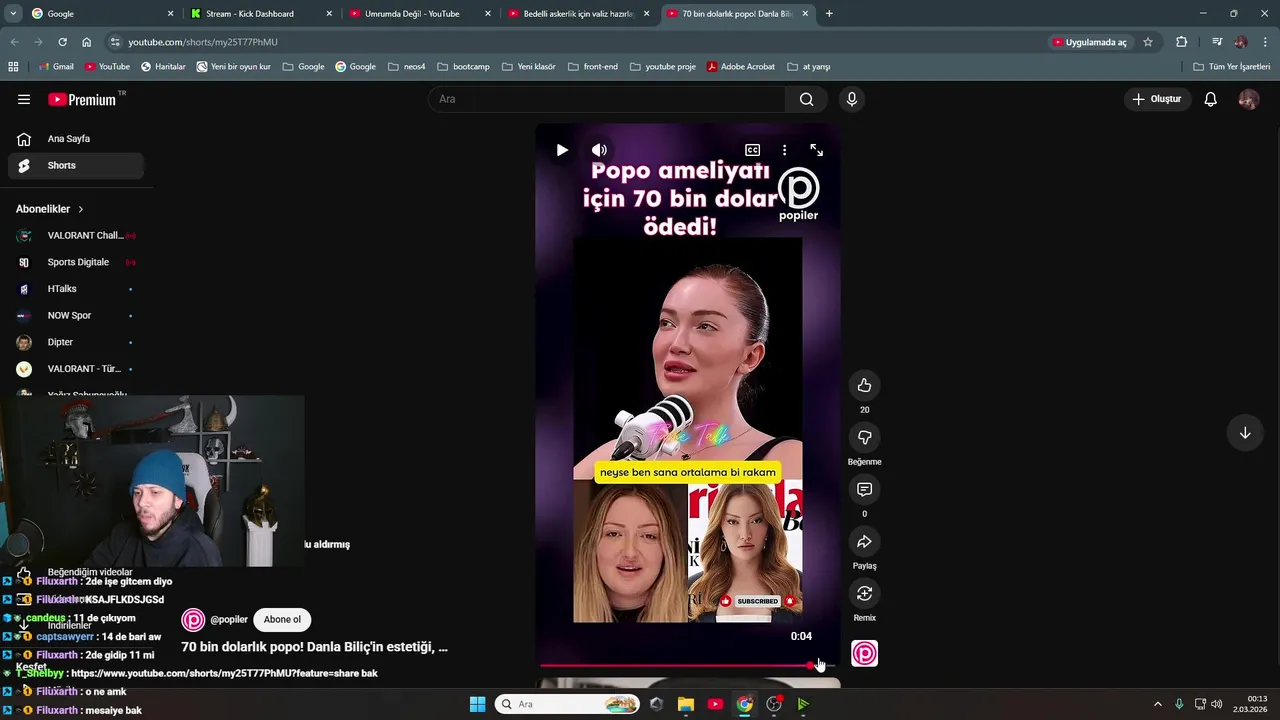This screenshot has width=1280, height=720.
Task: Open Chrome apps grid in bookmarks bar
Action: [x=13, y=67]
